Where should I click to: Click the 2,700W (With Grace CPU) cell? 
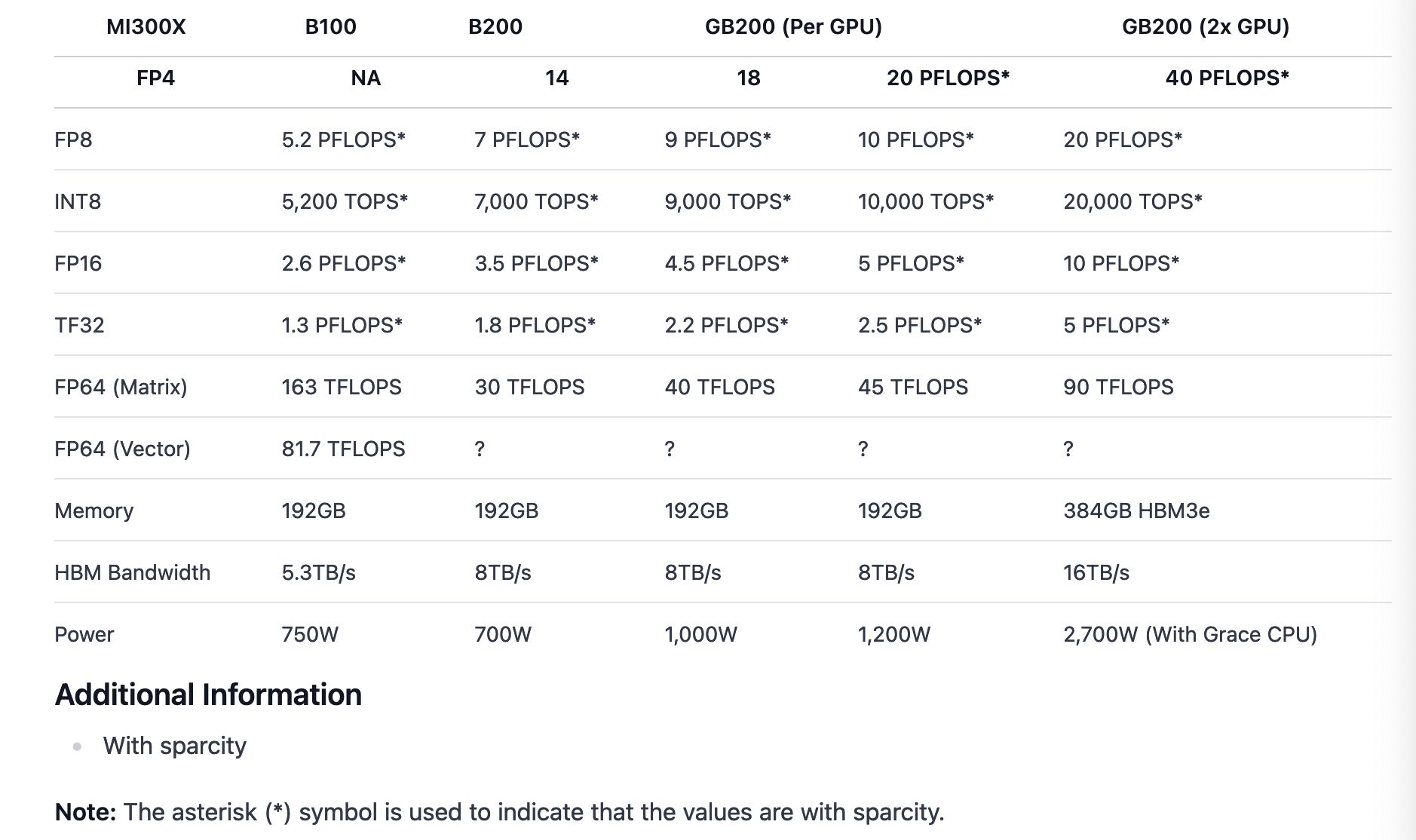coord(1190,634)
